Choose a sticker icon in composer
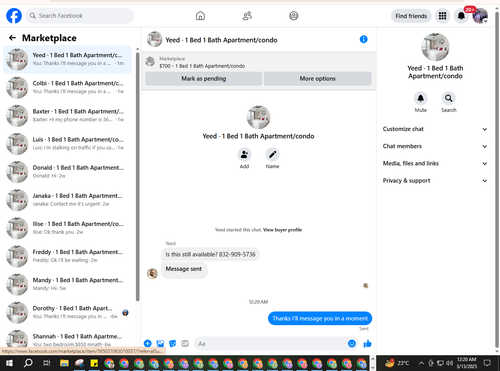Screen dimensions: 500x371 [x=172, y=343]
